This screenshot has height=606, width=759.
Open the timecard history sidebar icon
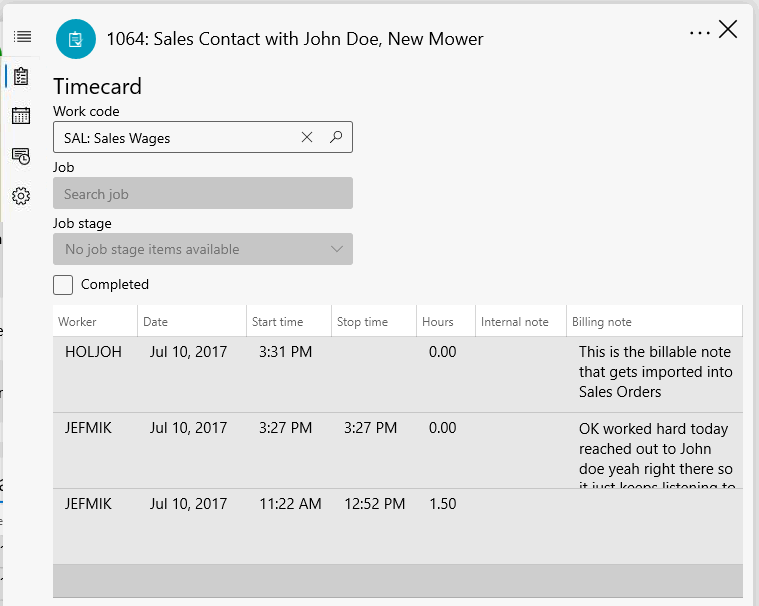(21, 156)
